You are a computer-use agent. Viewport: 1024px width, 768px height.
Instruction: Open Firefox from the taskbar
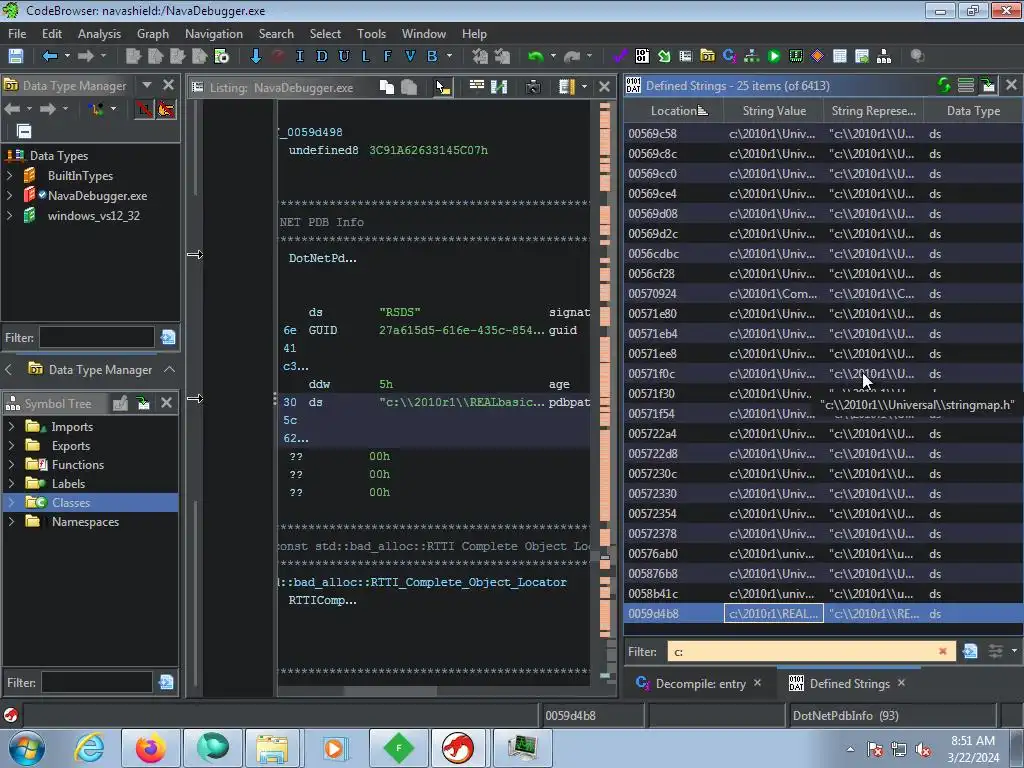(151, 747)
